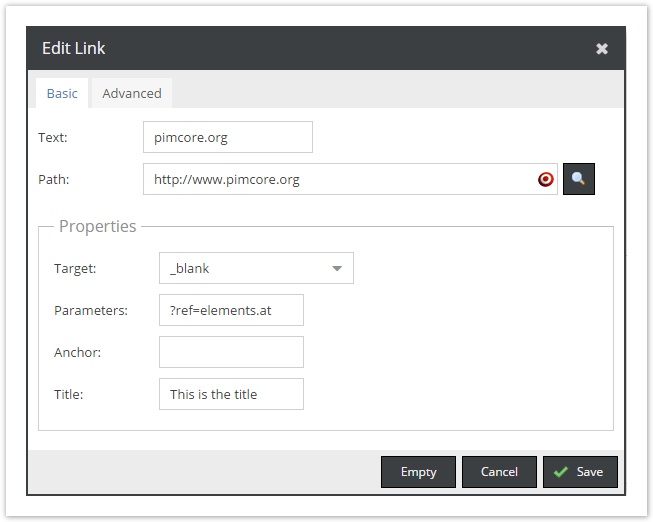Click the red target icon in Path field
Screen dimensions: 653x522
point(545,180)
